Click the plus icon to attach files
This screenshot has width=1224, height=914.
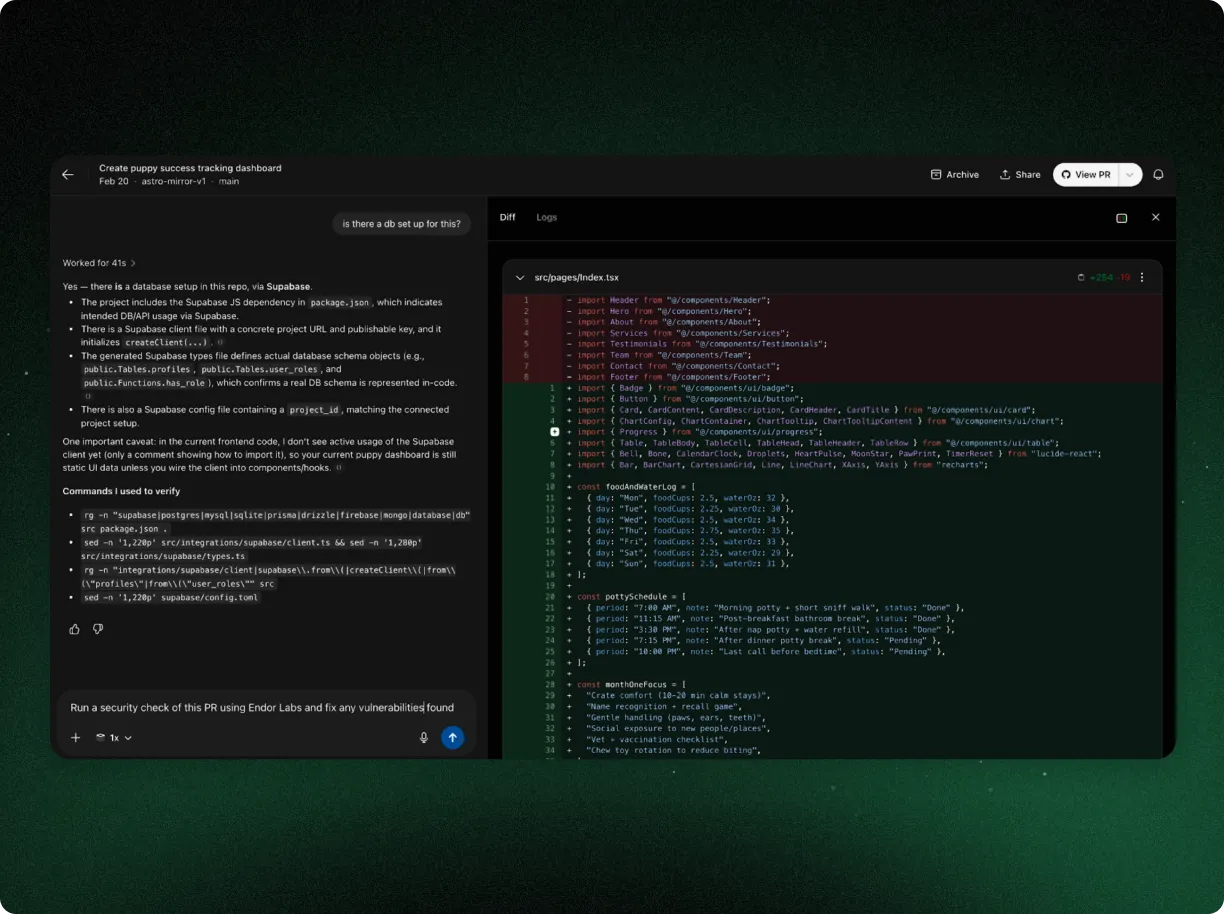[x=75, y=737]
